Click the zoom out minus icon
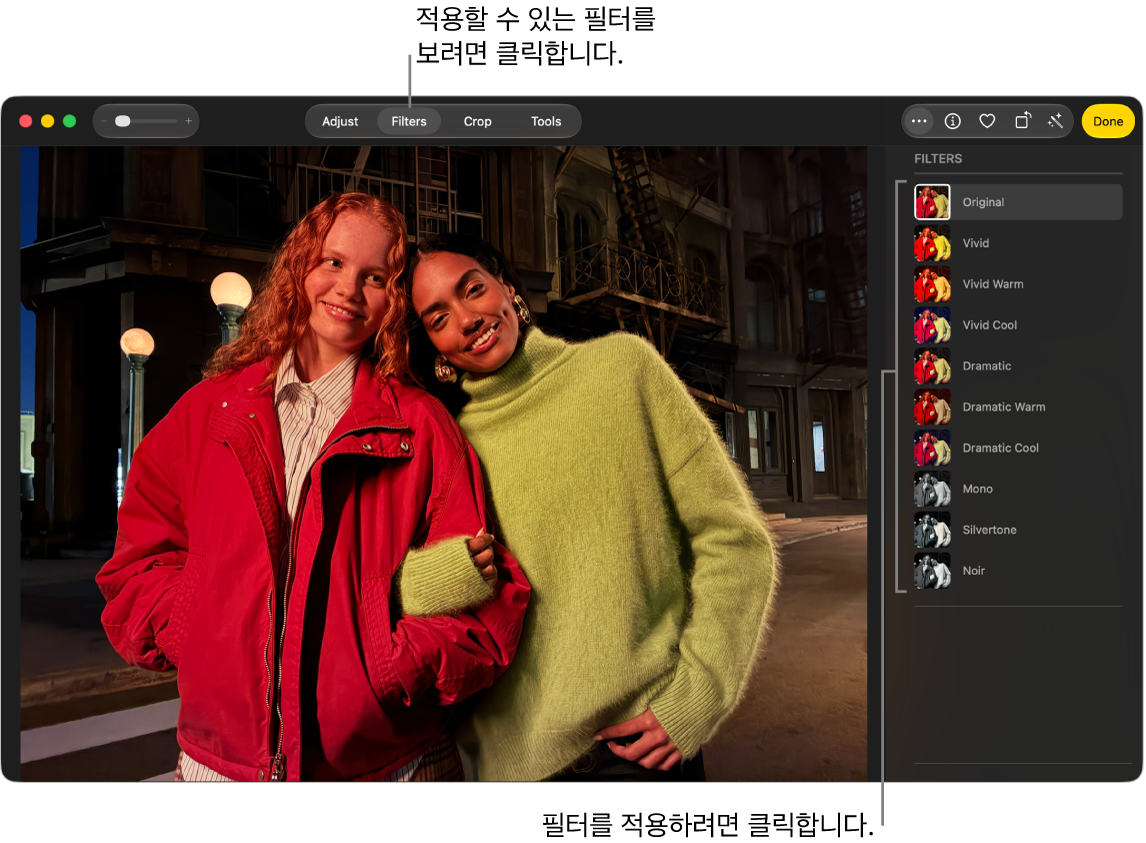1146x843 pixels. click(x=104, y=121)
